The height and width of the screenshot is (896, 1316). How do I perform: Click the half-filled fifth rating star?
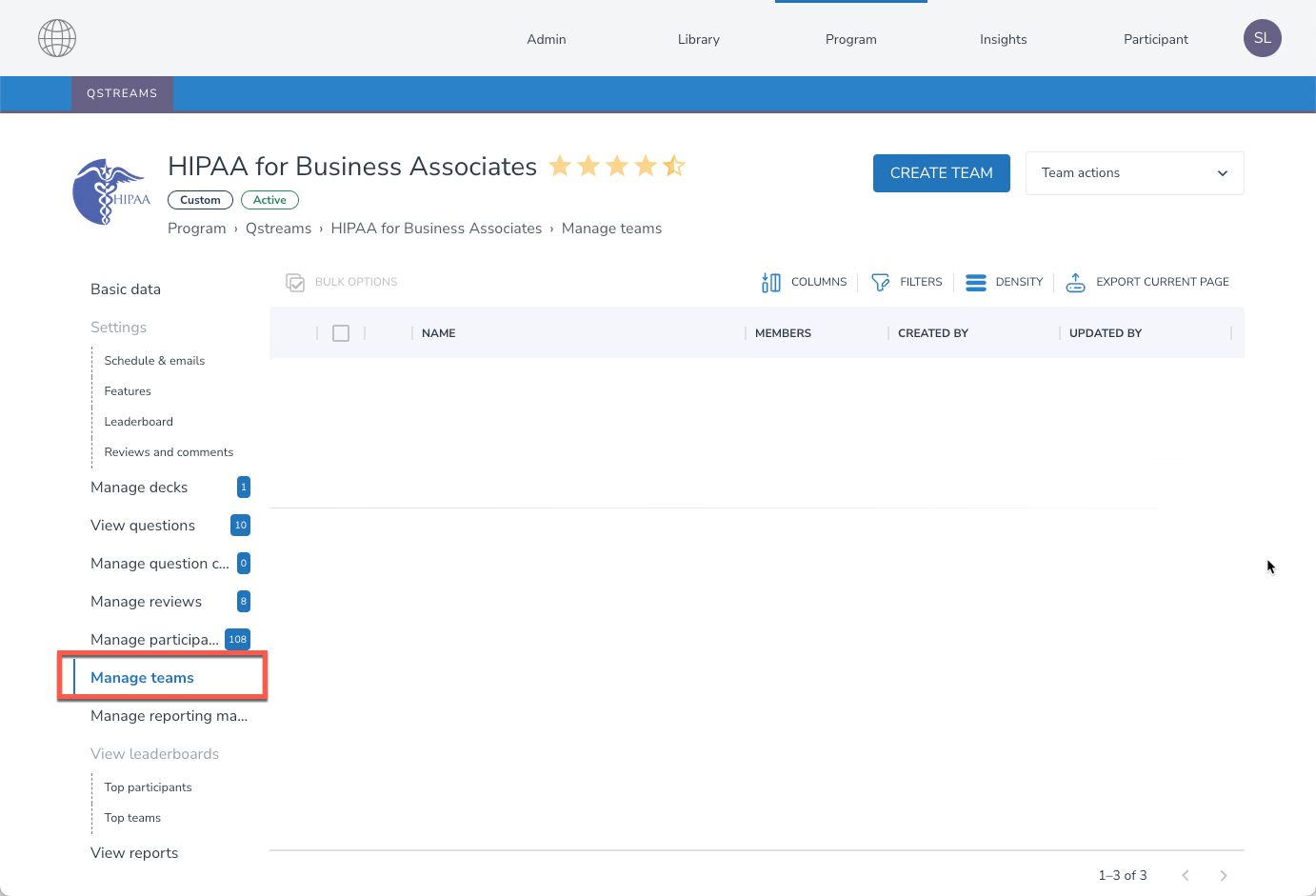coord(674,166)
